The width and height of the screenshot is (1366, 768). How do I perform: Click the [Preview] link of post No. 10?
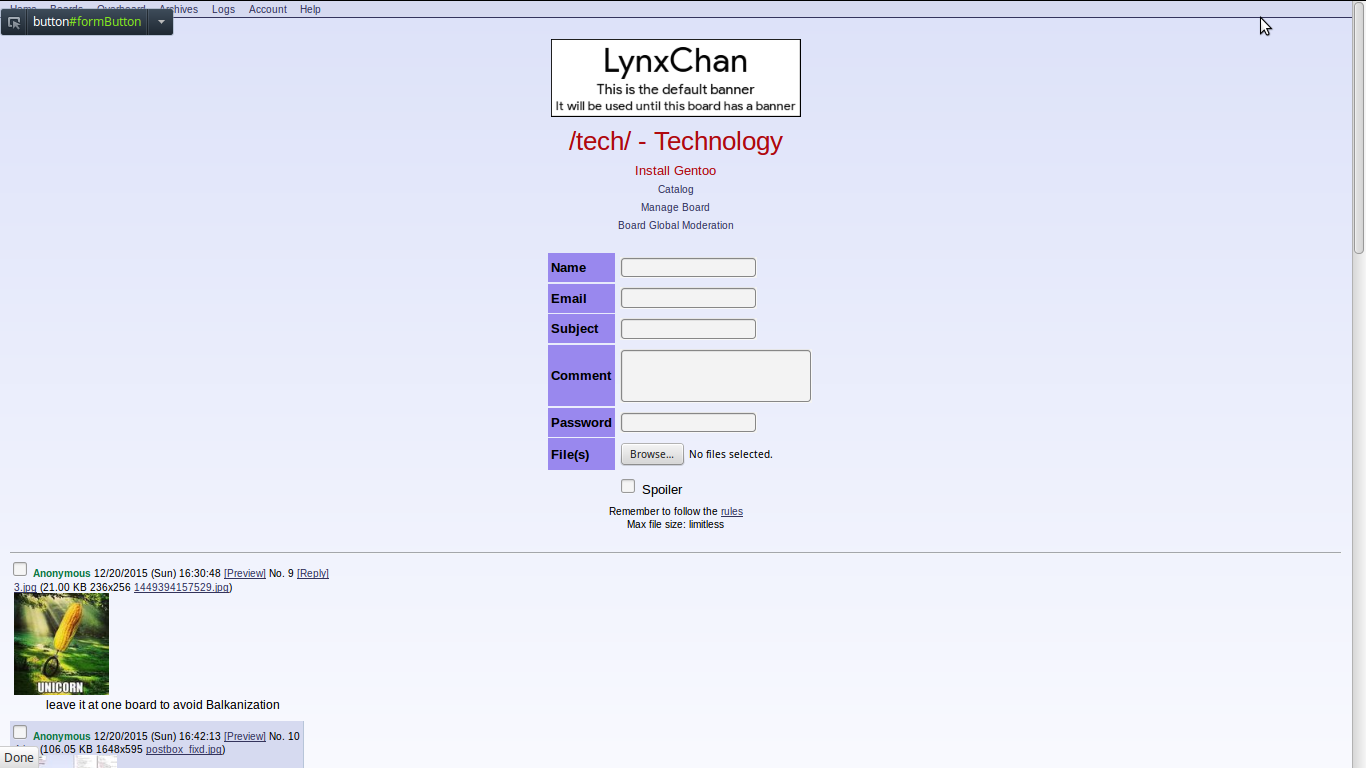245,736
